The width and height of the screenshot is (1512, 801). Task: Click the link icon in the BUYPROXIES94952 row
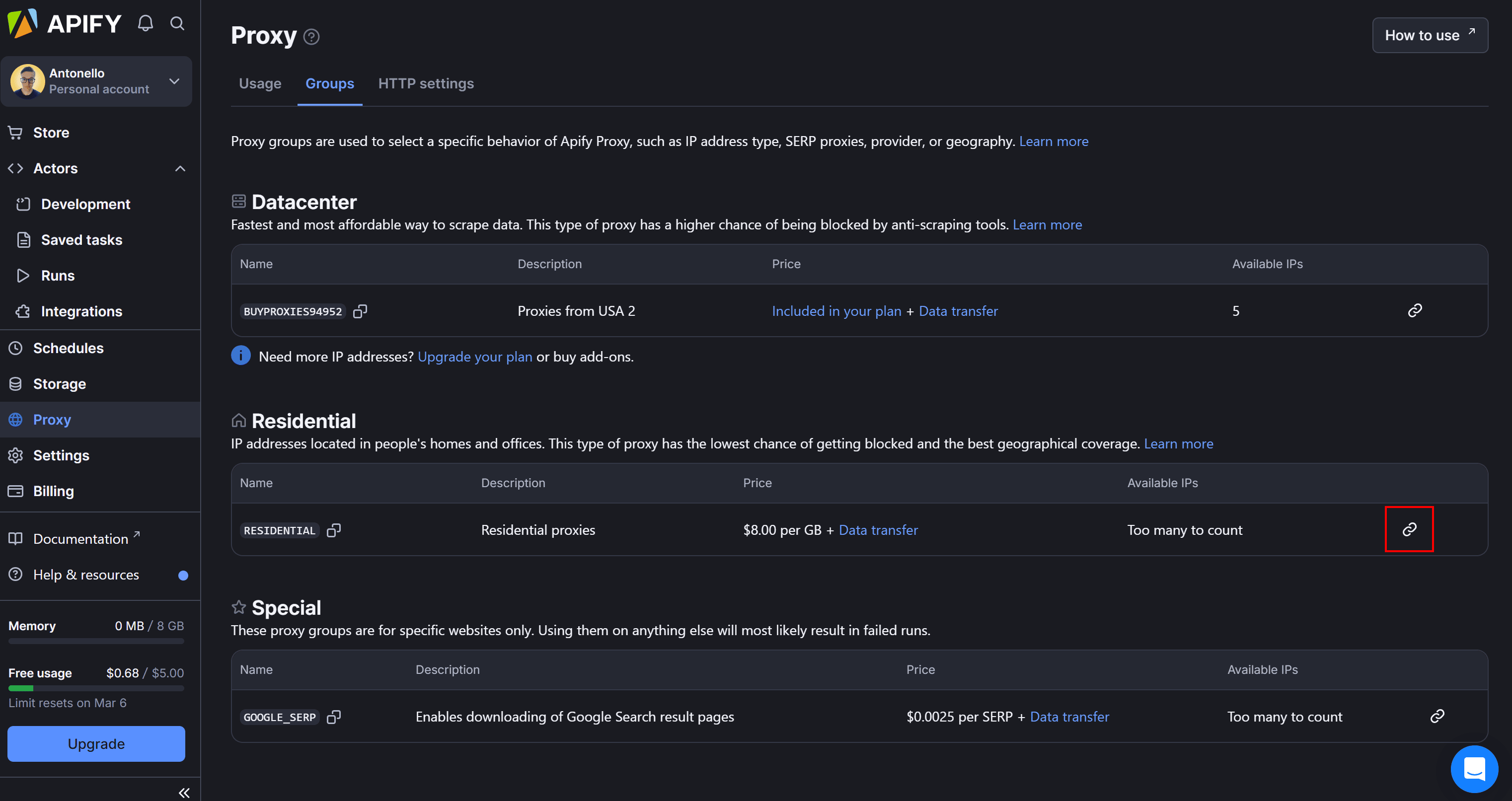1415,310
